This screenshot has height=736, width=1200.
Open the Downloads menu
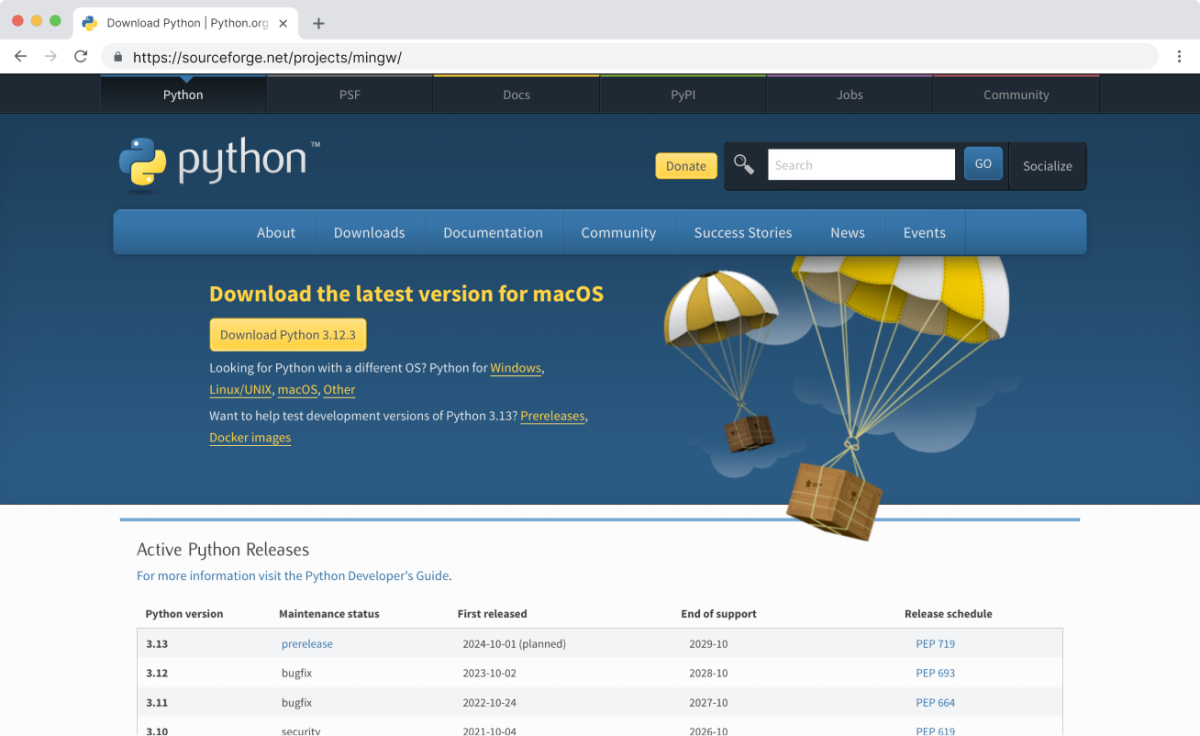click(369, 232)
